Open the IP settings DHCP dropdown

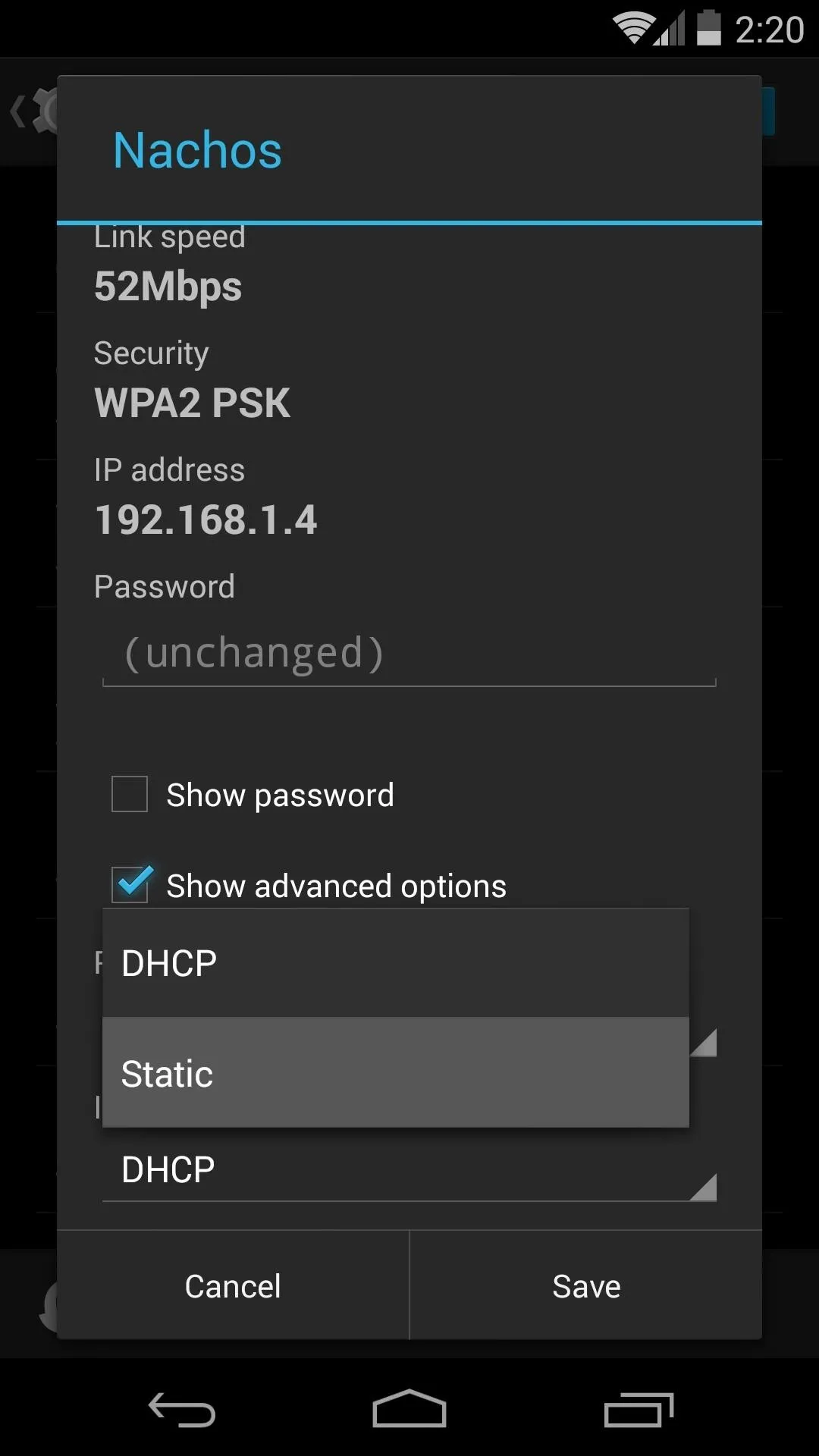[409, 1170]
